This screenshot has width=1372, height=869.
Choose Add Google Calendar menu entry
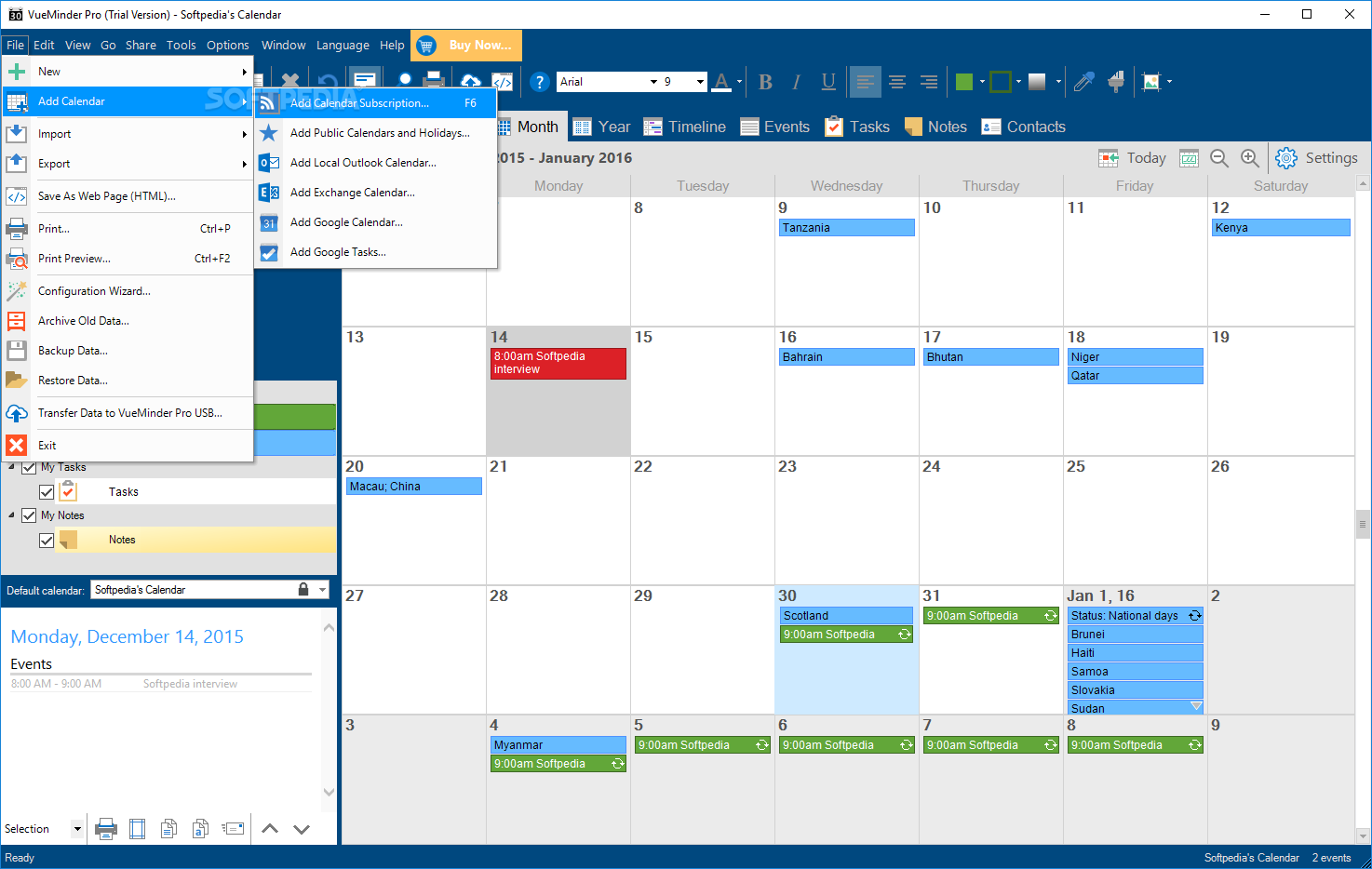[376, 222]
